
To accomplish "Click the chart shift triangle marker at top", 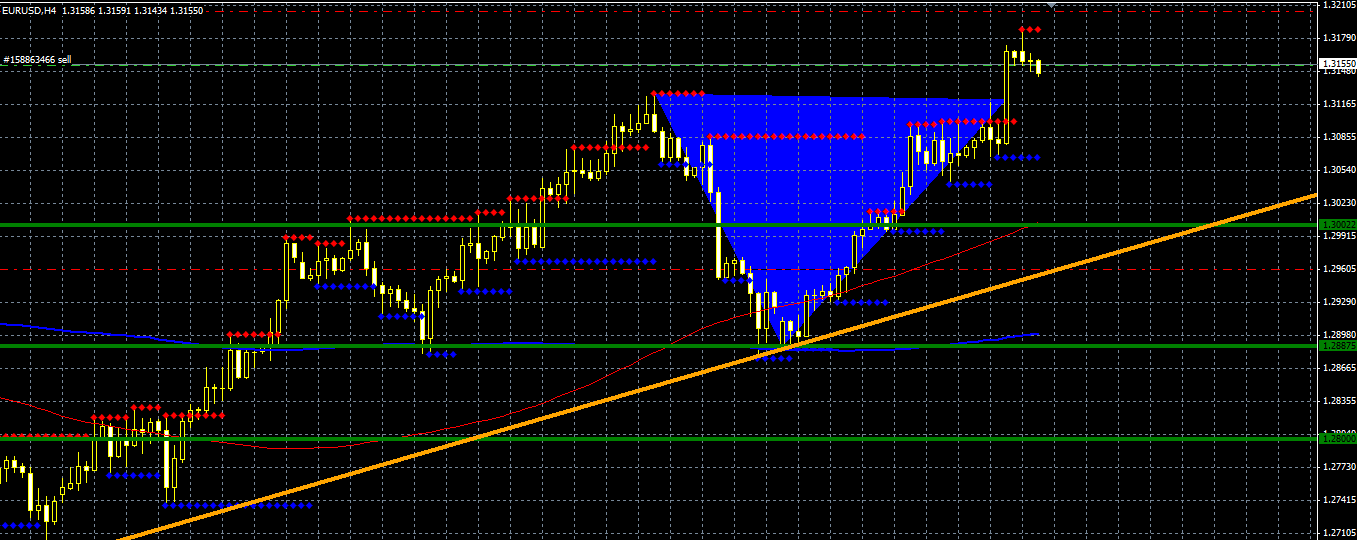I will pyautogui.click(x=1050, y=5).
